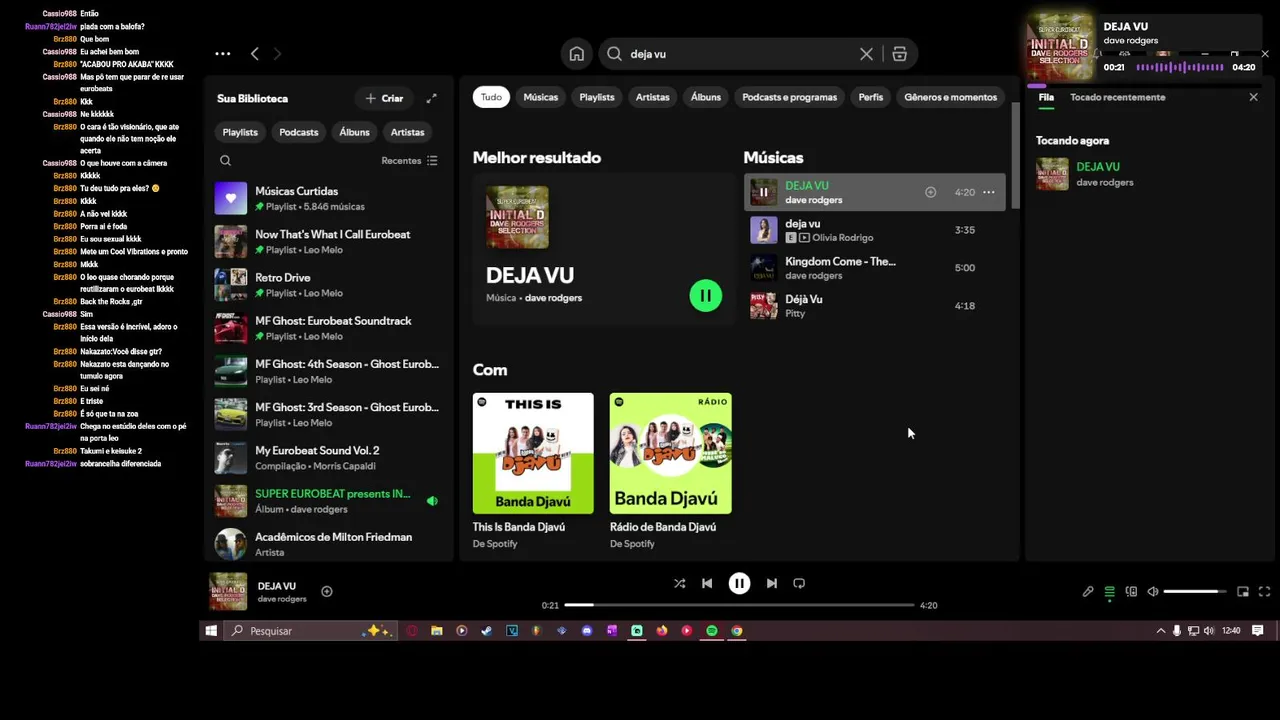This screenshot has height=720, width=1280.
Task: Filter library by Podcasts chip
Action: (x=299, y=132)
